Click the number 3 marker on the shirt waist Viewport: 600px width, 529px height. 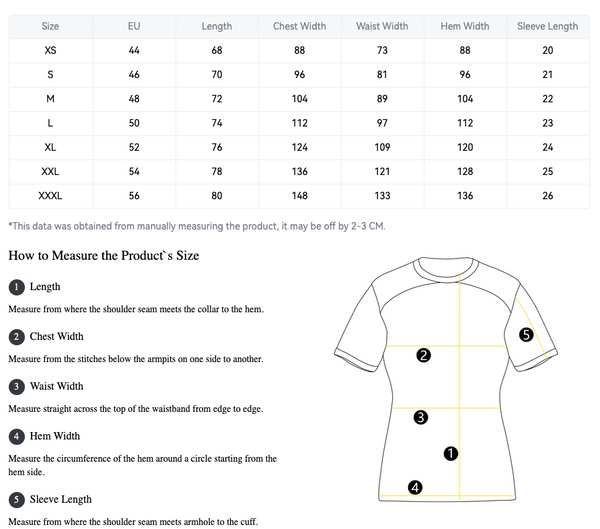421,417
